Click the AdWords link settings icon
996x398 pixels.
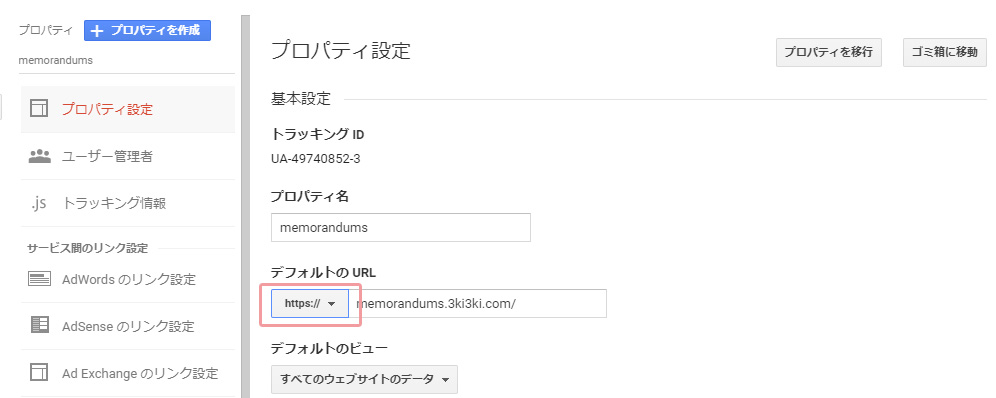click(x=39, y=279)
